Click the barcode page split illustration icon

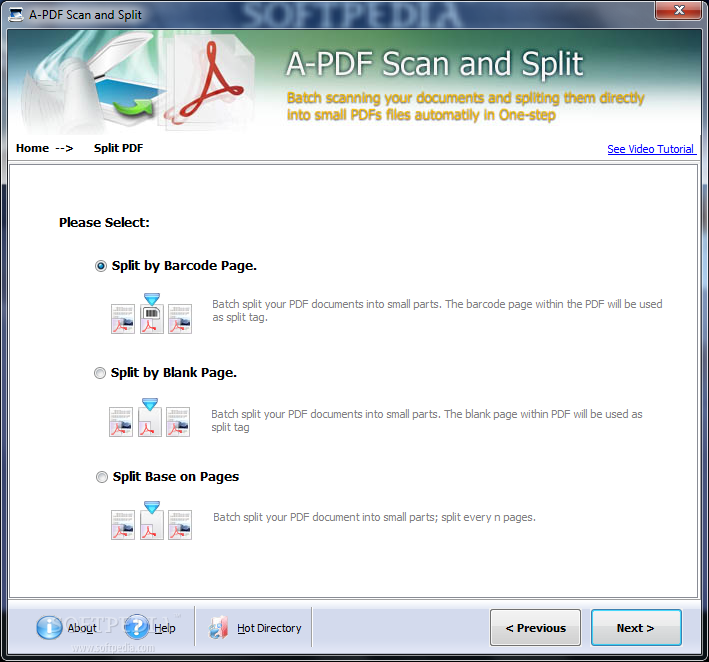151,313
